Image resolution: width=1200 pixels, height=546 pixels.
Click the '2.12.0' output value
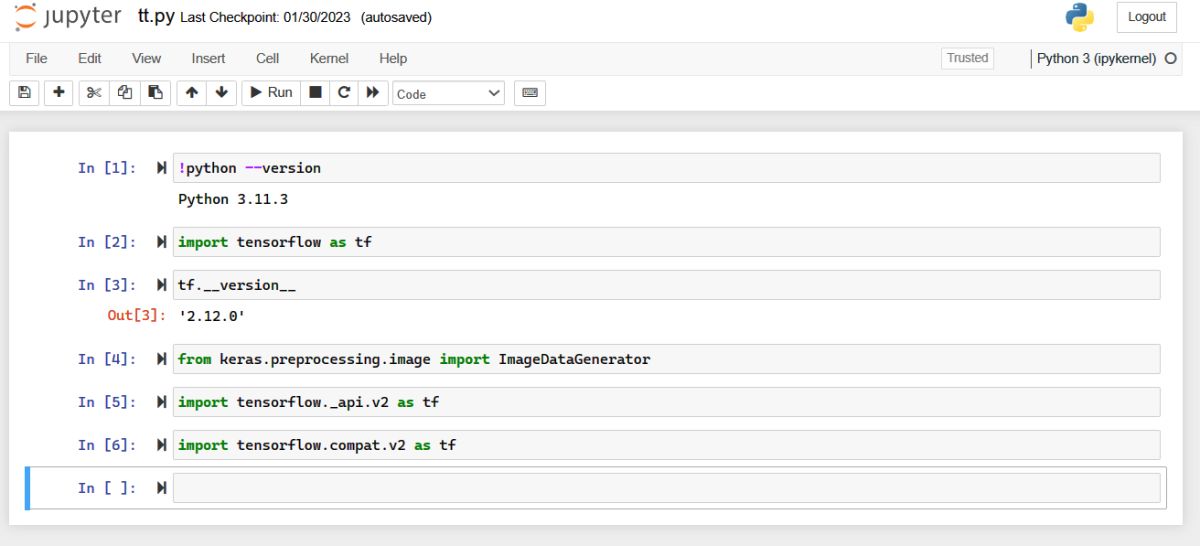click(212, 316)
